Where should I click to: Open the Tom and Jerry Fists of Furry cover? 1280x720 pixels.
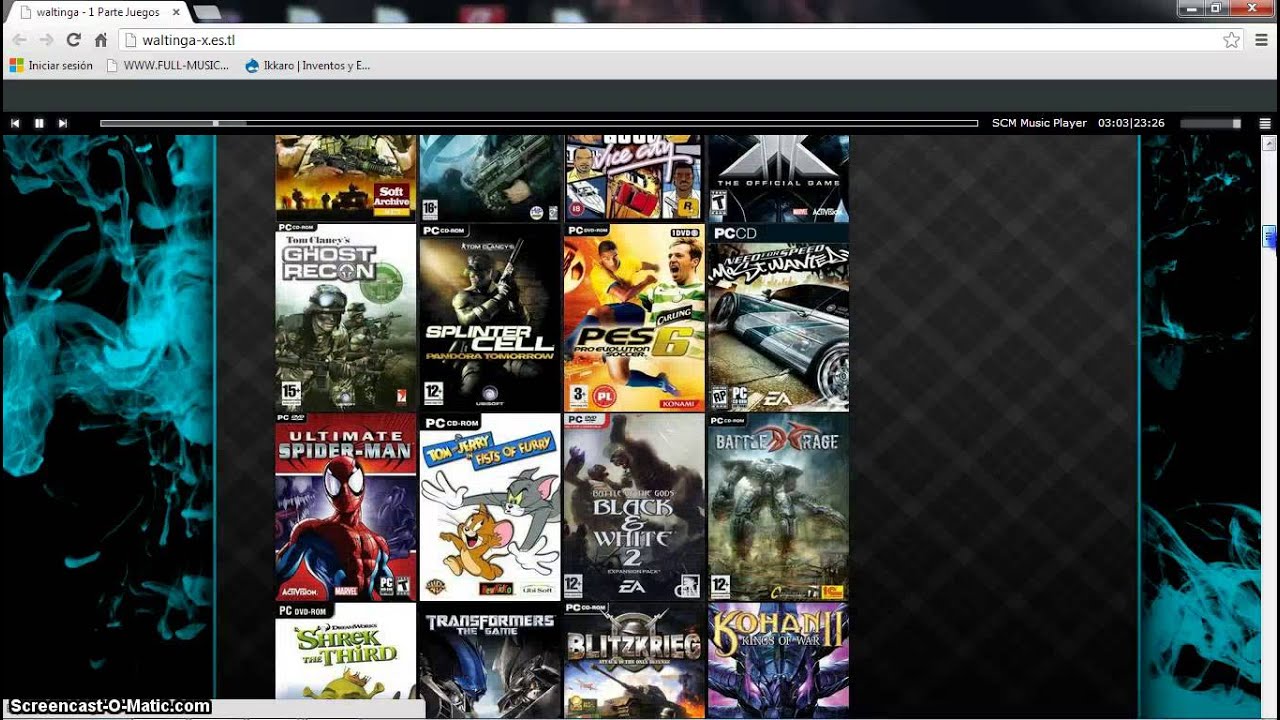tap(490, 507)
